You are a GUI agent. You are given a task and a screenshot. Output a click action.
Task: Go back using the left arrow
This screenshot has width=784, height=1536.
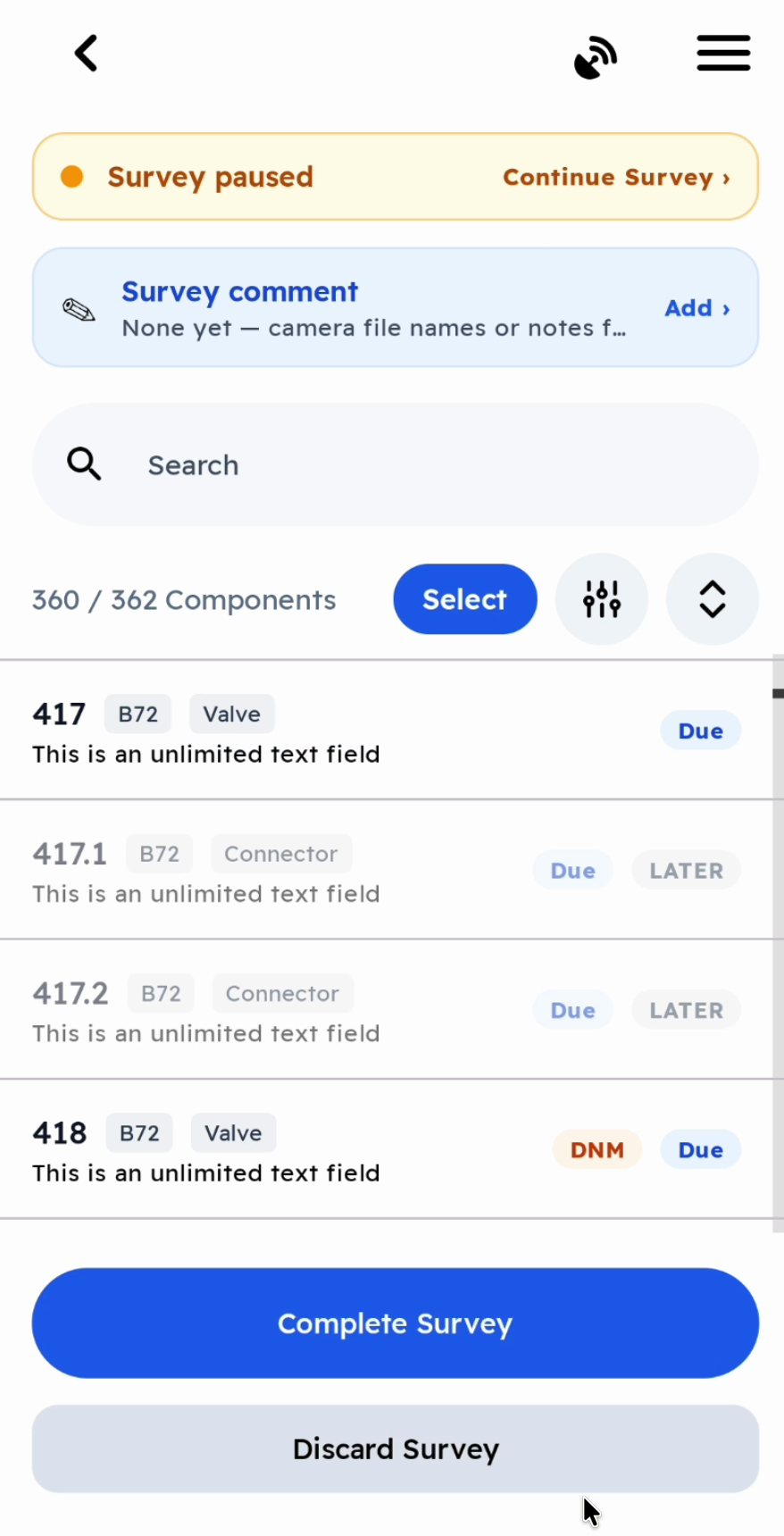pyautogui.click(x=86, y=54)
